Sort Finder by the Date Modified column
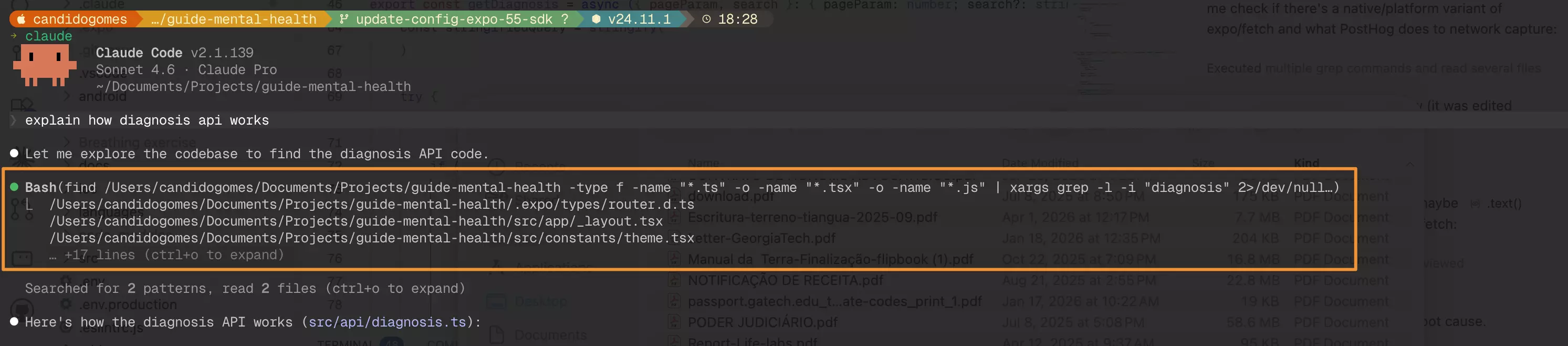The width and height of the screenshot is (1568, 346). tap(1040, 163)
